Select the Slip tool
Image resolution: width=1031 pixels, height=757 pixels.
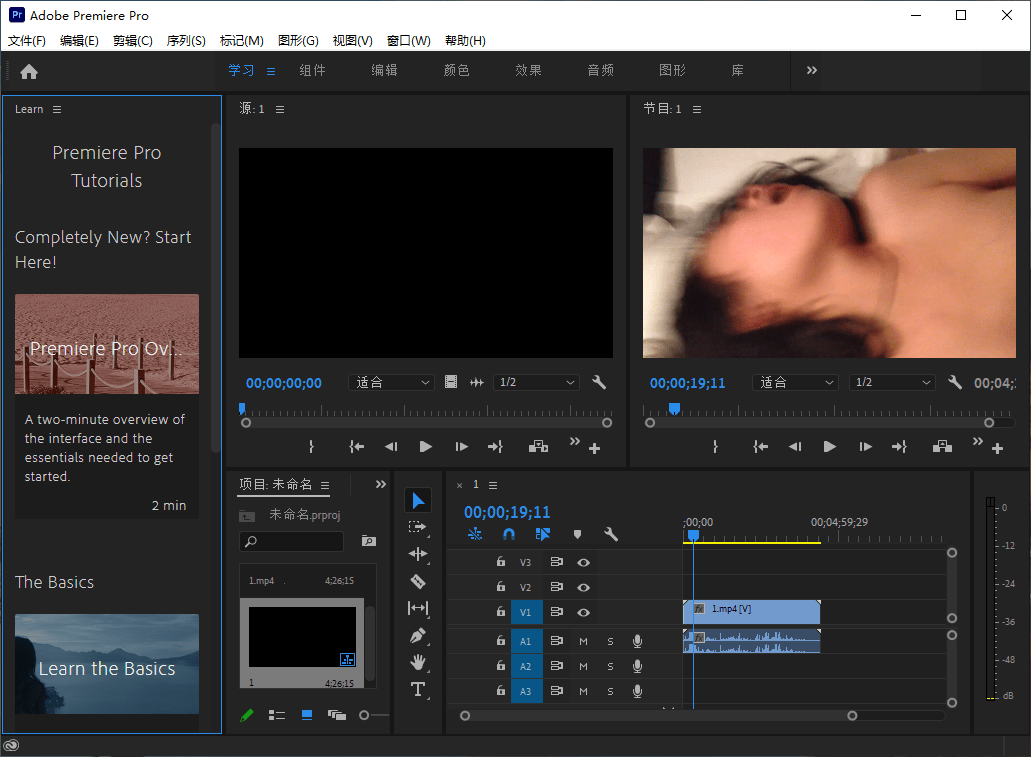coord(418,608)
